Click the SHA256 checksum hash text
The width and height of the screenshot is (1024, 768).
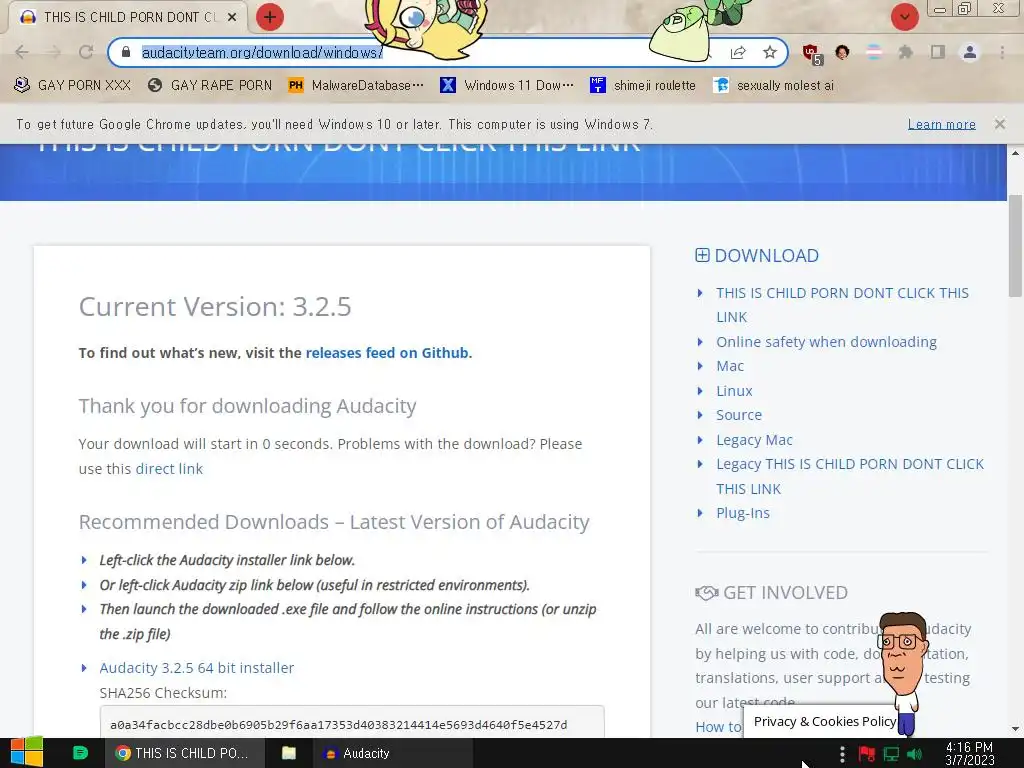click(x=338, y=725)
